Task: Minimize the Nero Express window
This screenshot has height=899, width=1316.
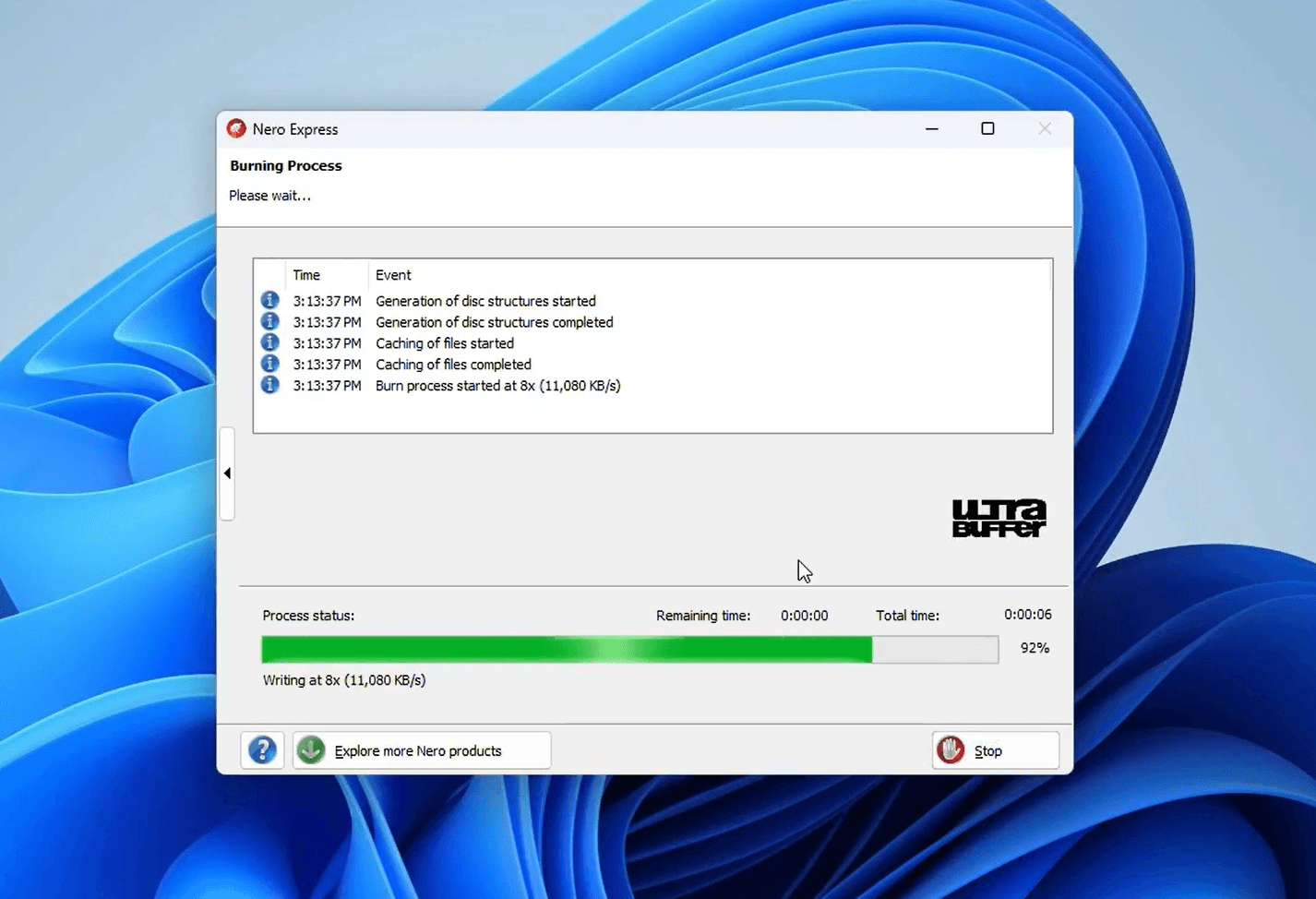Action: (932, 128)
